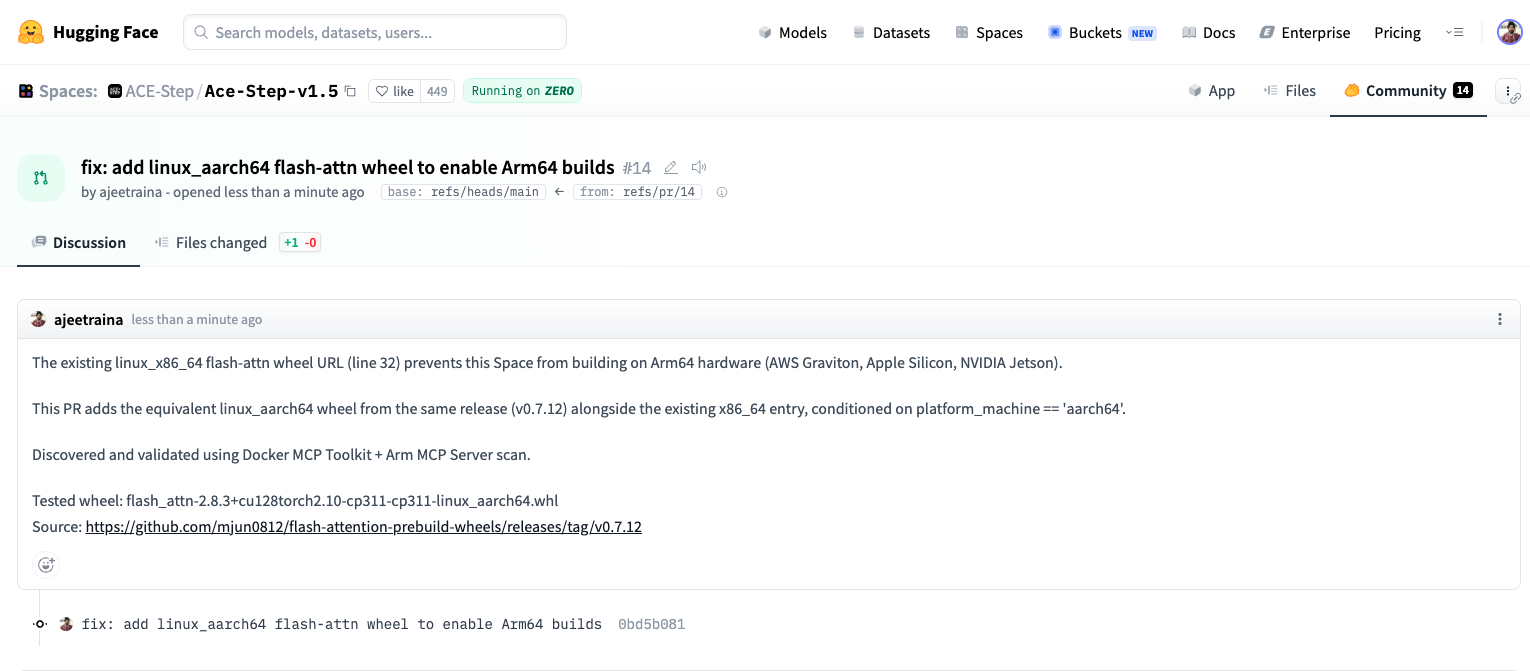Screen dimensions: 1530x671
Task: Switch to the Files changed tab
Action: tap(221, 242)
